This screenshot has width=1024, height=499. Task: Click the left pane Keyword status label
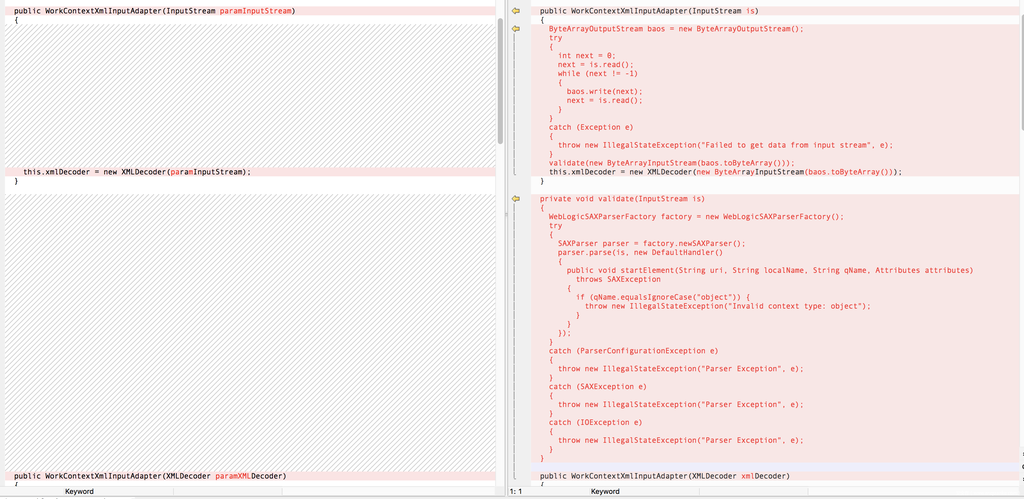coord(79,491)
